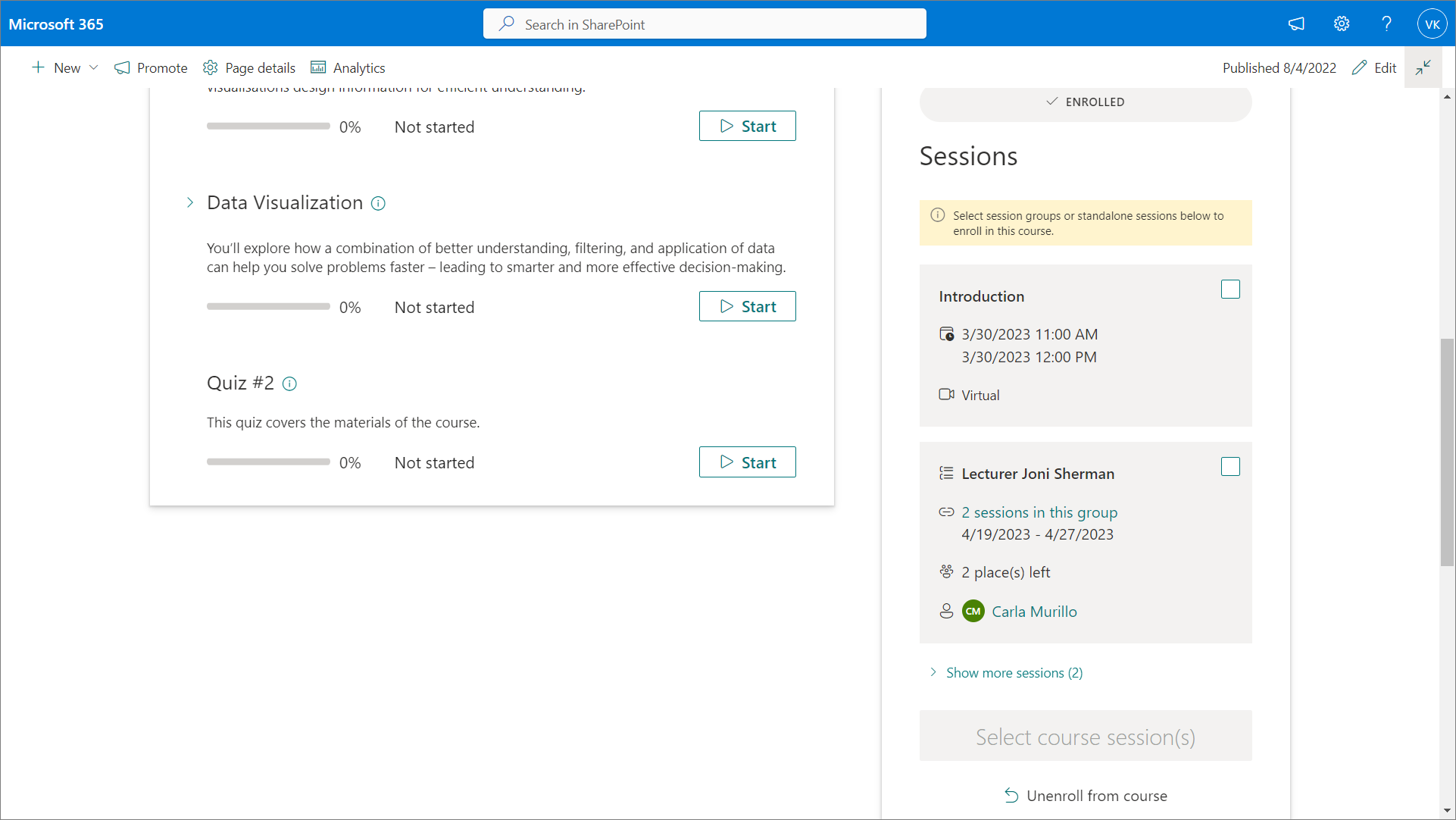Click the page vertical scrollbar thumb
Viewport: 1456px width, 820px height.
pyautogui.click(x=1447, y=452)
